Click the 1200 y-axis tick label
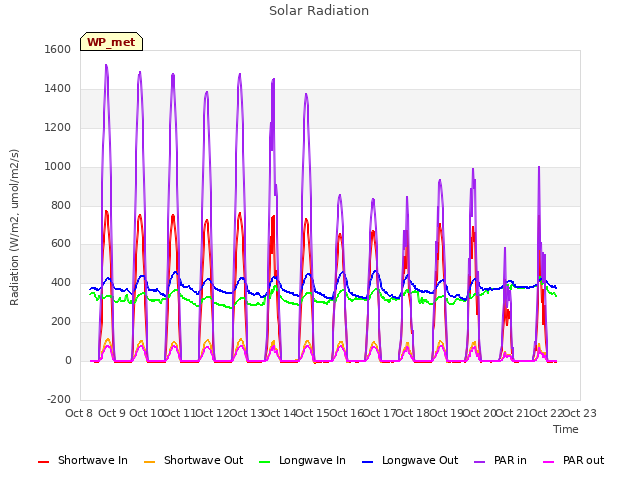640x480 pixels. pyautogui.click(x=58, y=127)
